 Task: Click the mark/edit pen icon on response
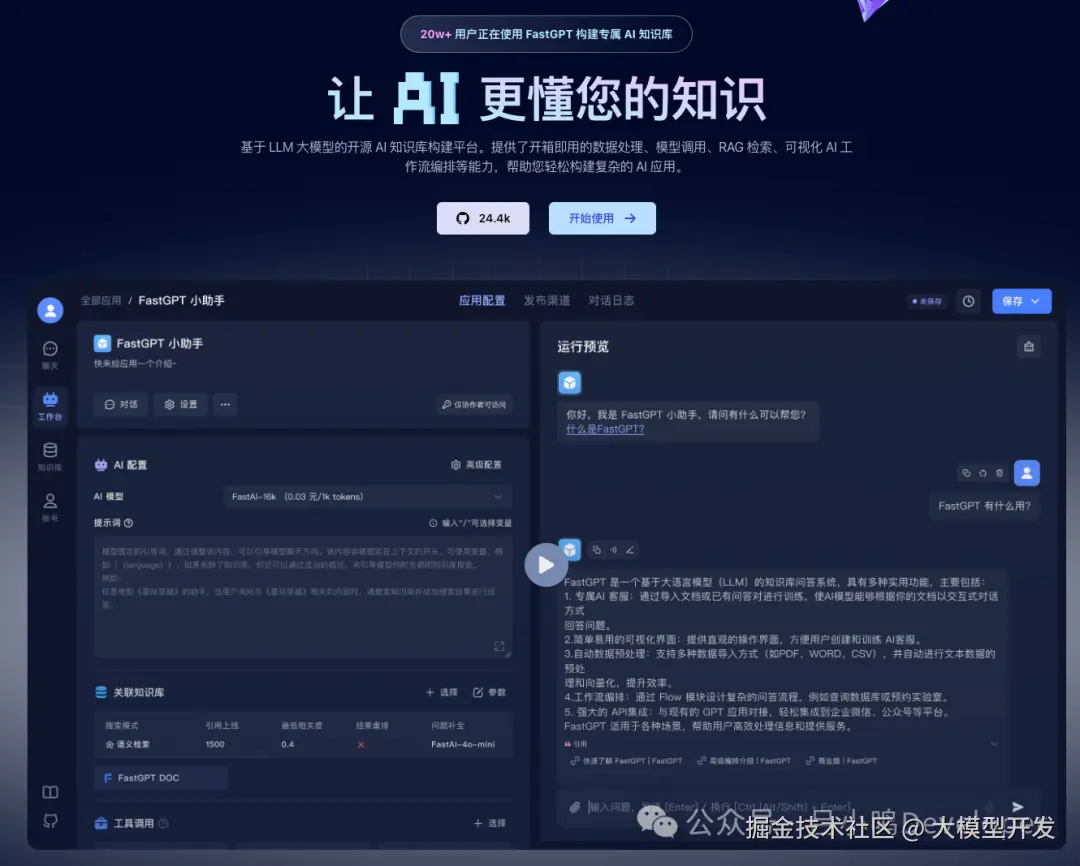coord(630,550)
